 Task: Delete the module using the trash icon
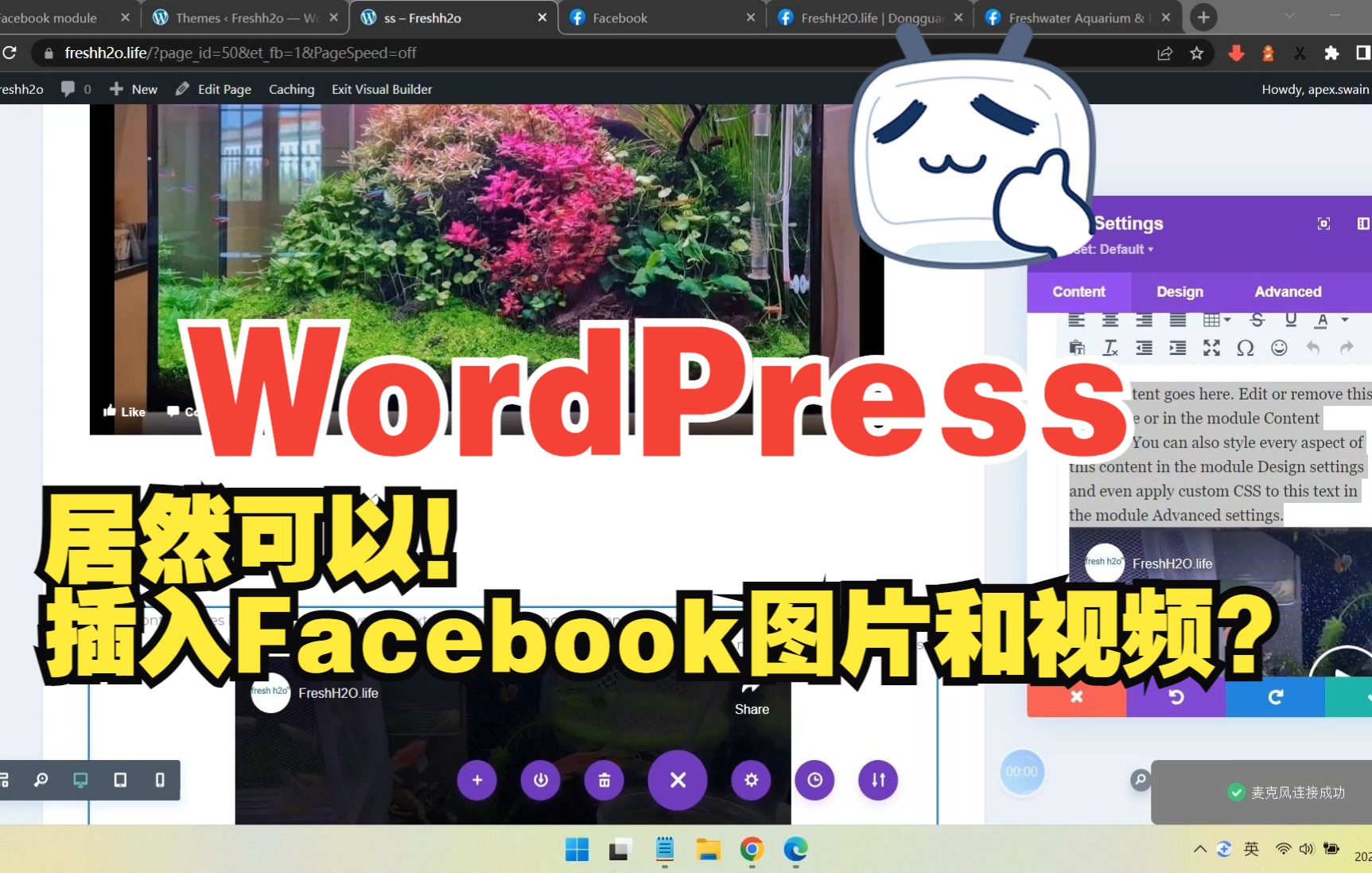(x=604, y=781)
